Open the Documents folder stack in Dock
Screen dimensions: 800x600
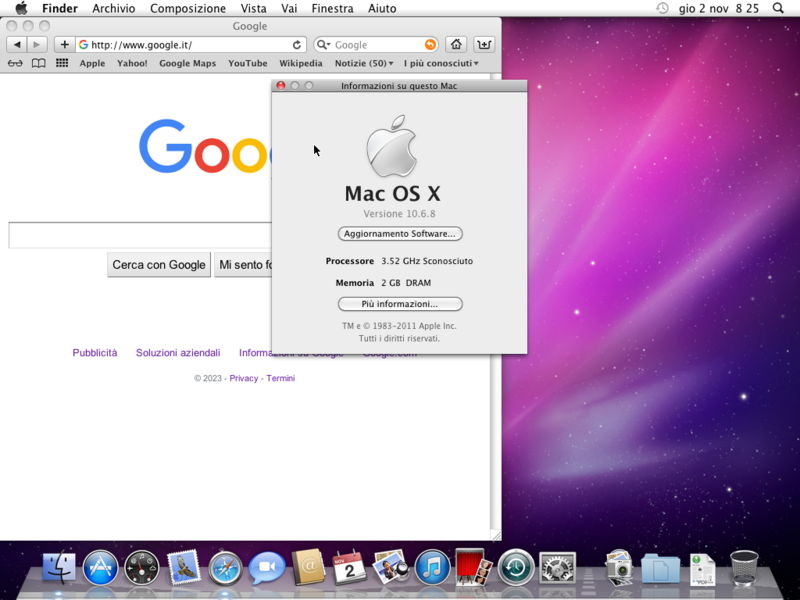point(661,568)
